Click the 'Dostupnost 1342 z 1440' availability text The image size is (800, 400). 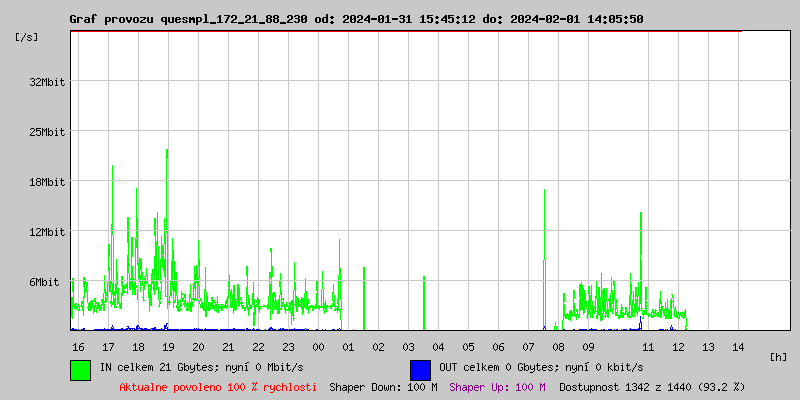(652, 386)
